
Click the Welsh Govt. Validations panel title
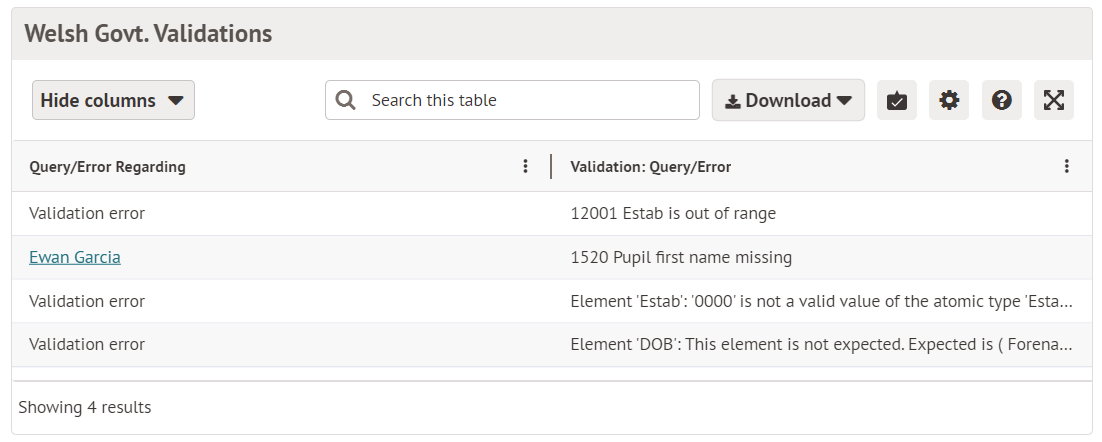click(x=148, y=33)
